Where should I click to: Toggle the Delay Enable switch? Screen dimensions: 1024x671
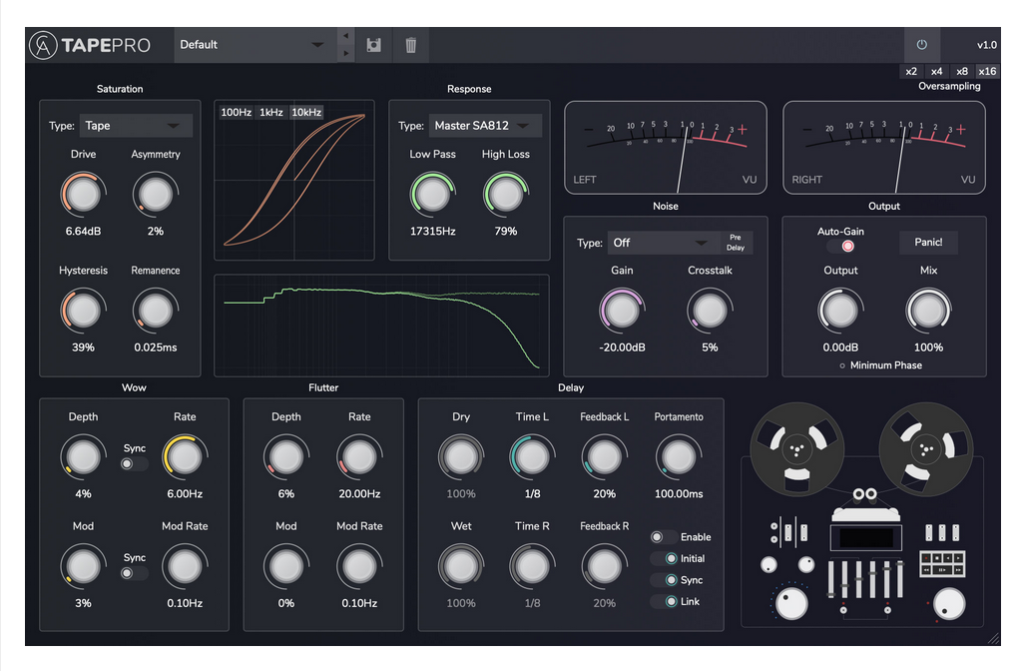tap(664, 536)
